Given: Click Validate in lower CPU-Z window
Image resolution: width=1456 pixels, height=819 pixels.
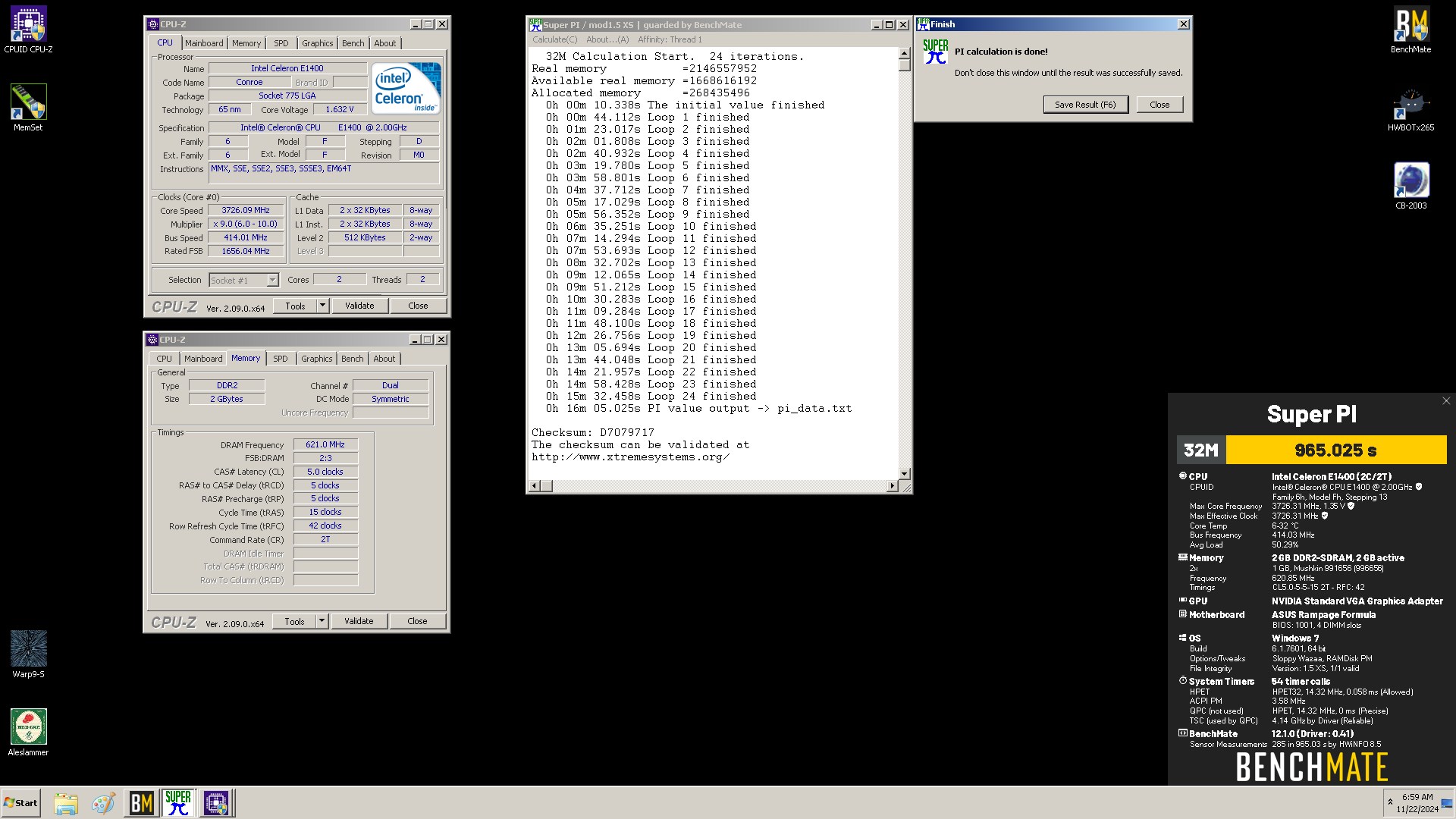Looking at the screenshot, I should 359,621.
